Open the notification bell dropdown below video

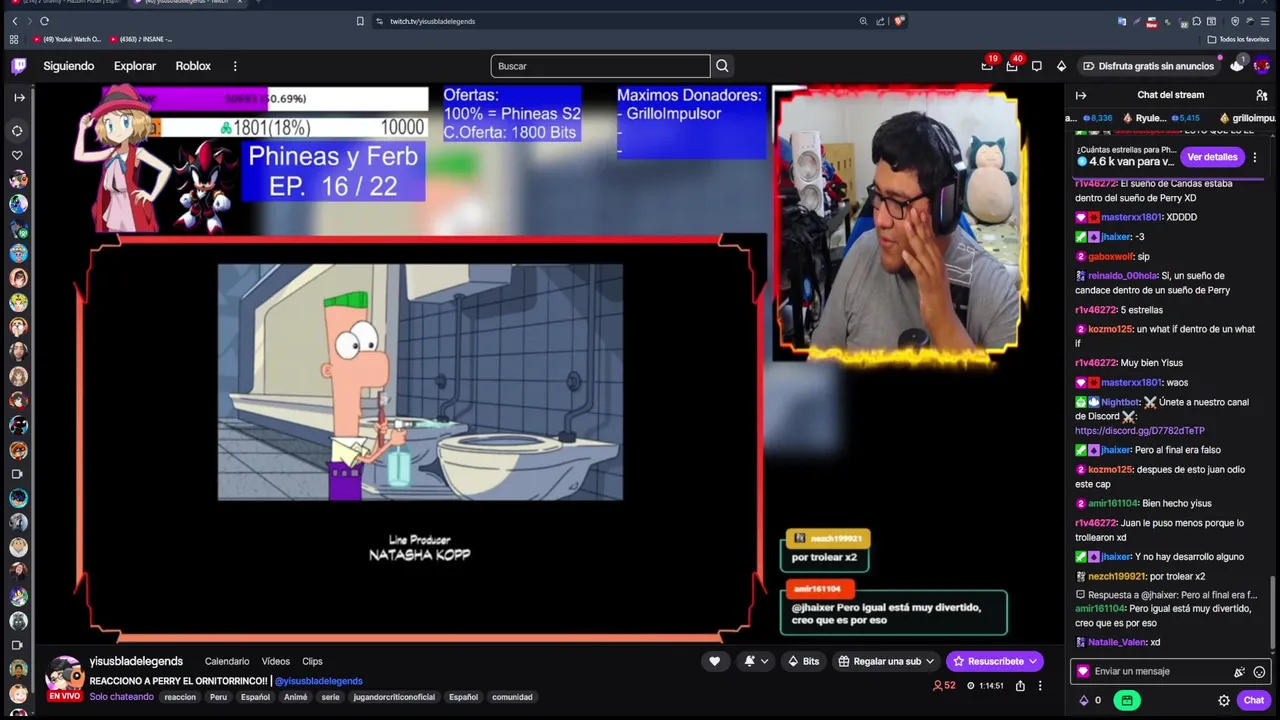tap(756, 661)
